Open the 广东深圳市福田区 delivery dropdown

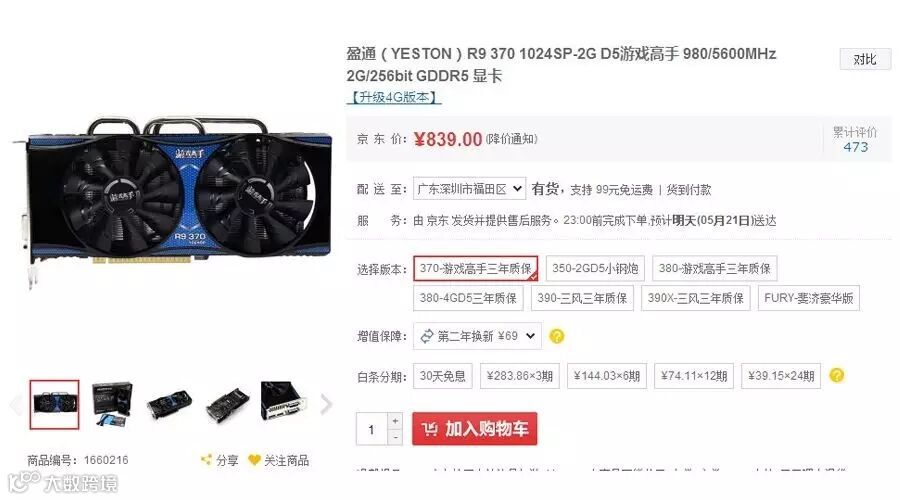[470, 189]
